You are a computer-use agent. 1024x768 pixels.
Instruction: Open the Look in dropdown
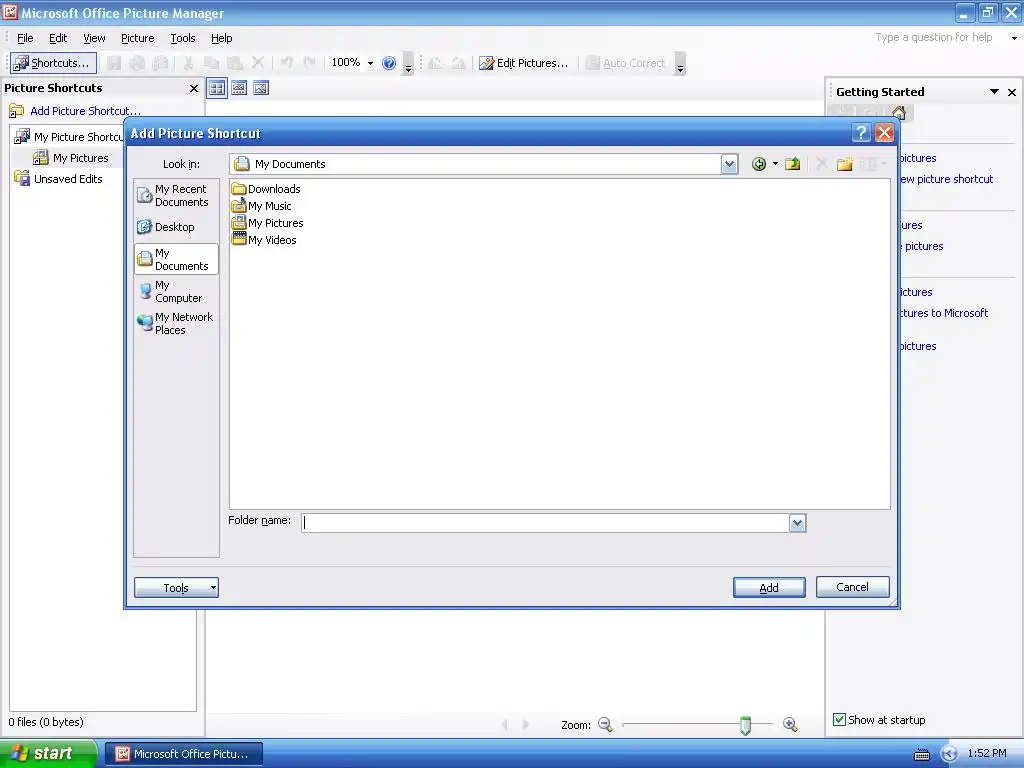pos(729,164)
